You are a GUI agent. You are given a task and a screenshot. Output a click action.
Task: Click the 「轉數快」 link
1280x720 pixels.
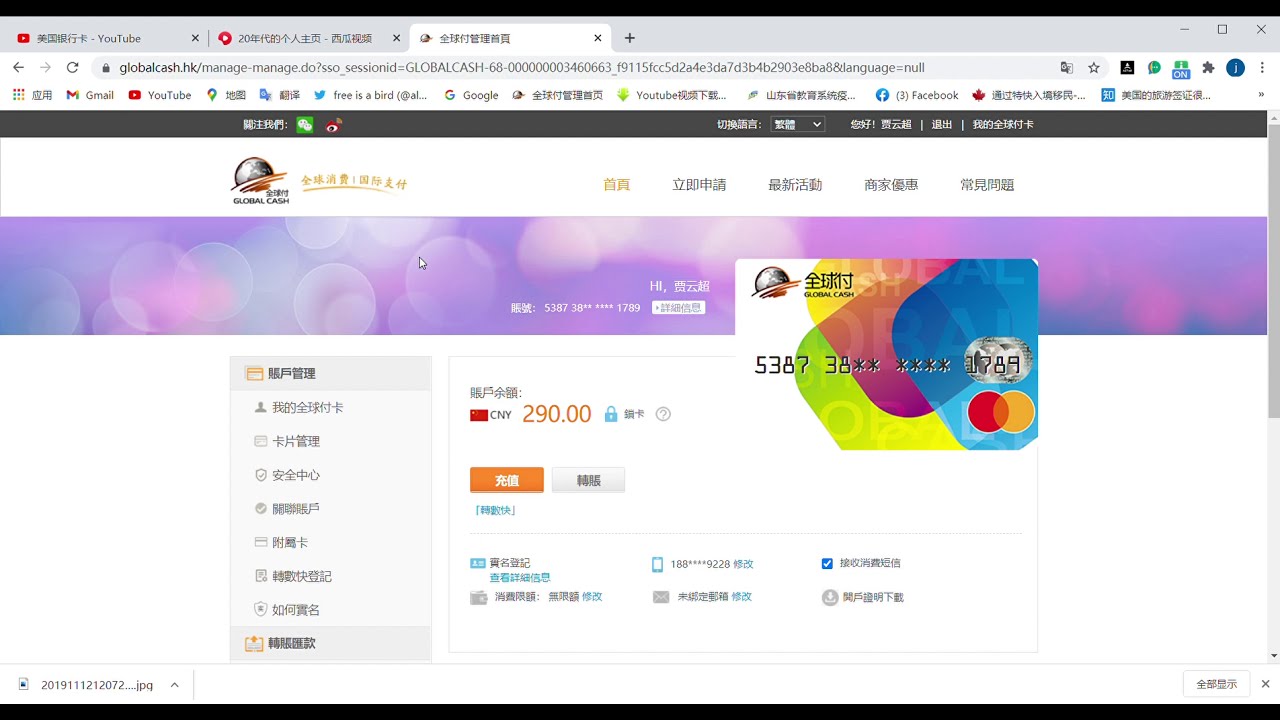pyautogui.click(x=495, y=510)
